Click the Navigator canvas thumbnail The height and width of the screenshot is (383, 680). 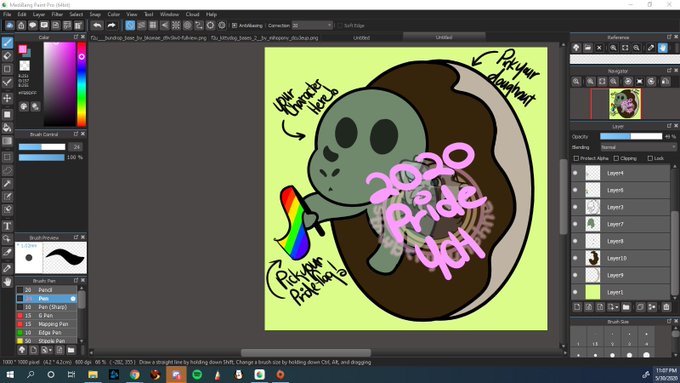click(624, 104)
